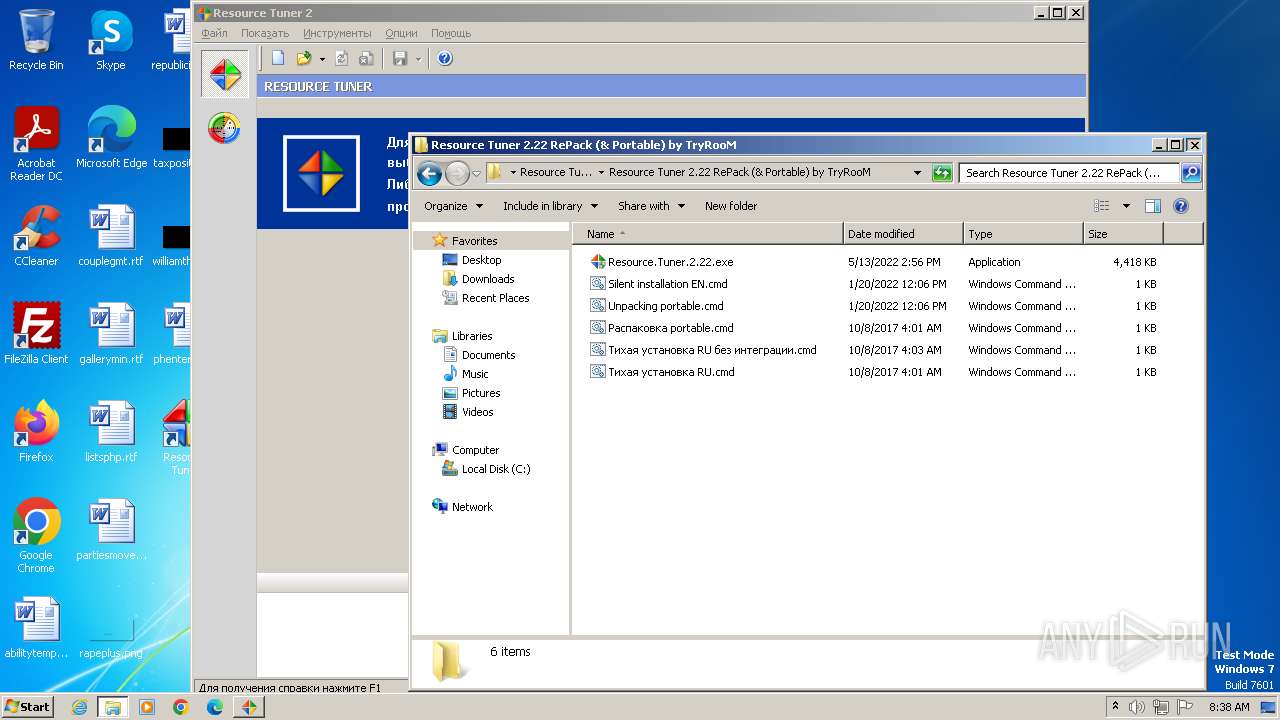Open the Include in library dropdown

[x=550, y=206]
